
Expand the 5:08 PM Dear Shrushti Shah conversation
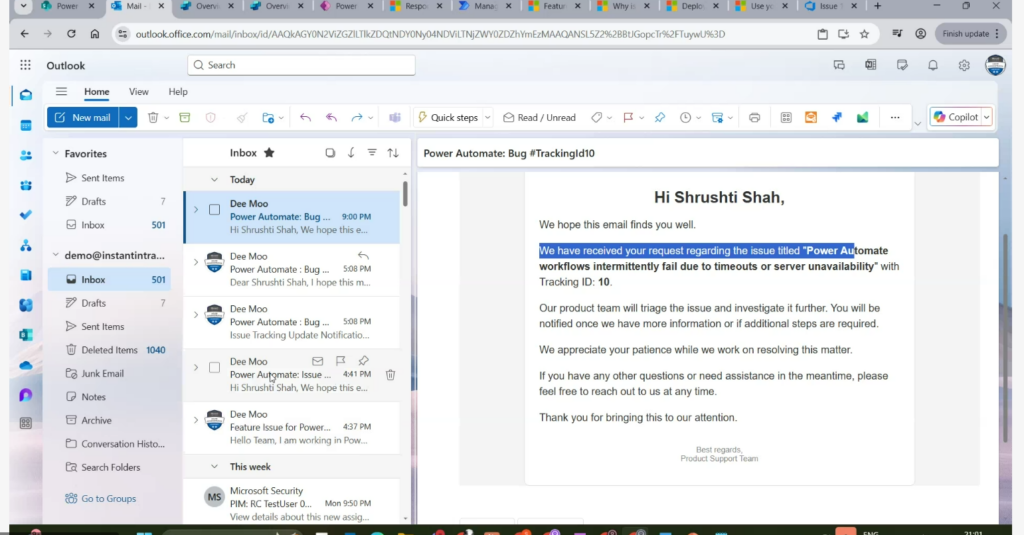pos(195,263)
